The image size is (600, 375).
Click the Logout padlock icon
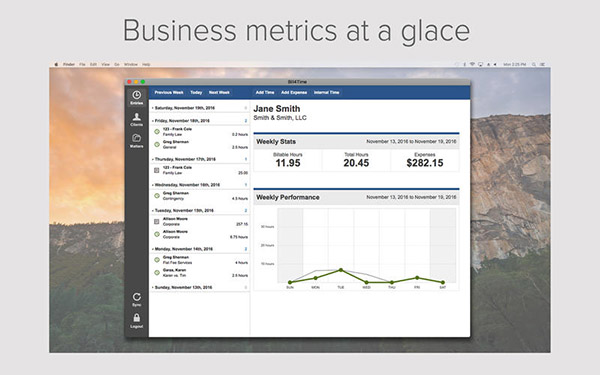137,318
